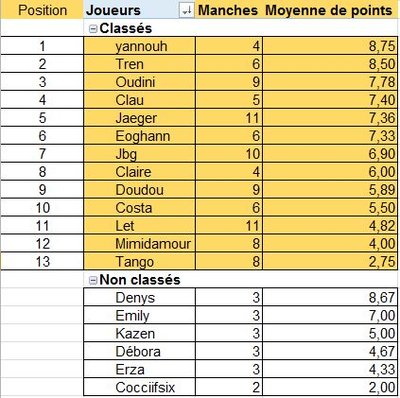The height and width of the screenshot is (398, 400).
Task: Click the Débora name cell
Action: click(x=139, y=351)
